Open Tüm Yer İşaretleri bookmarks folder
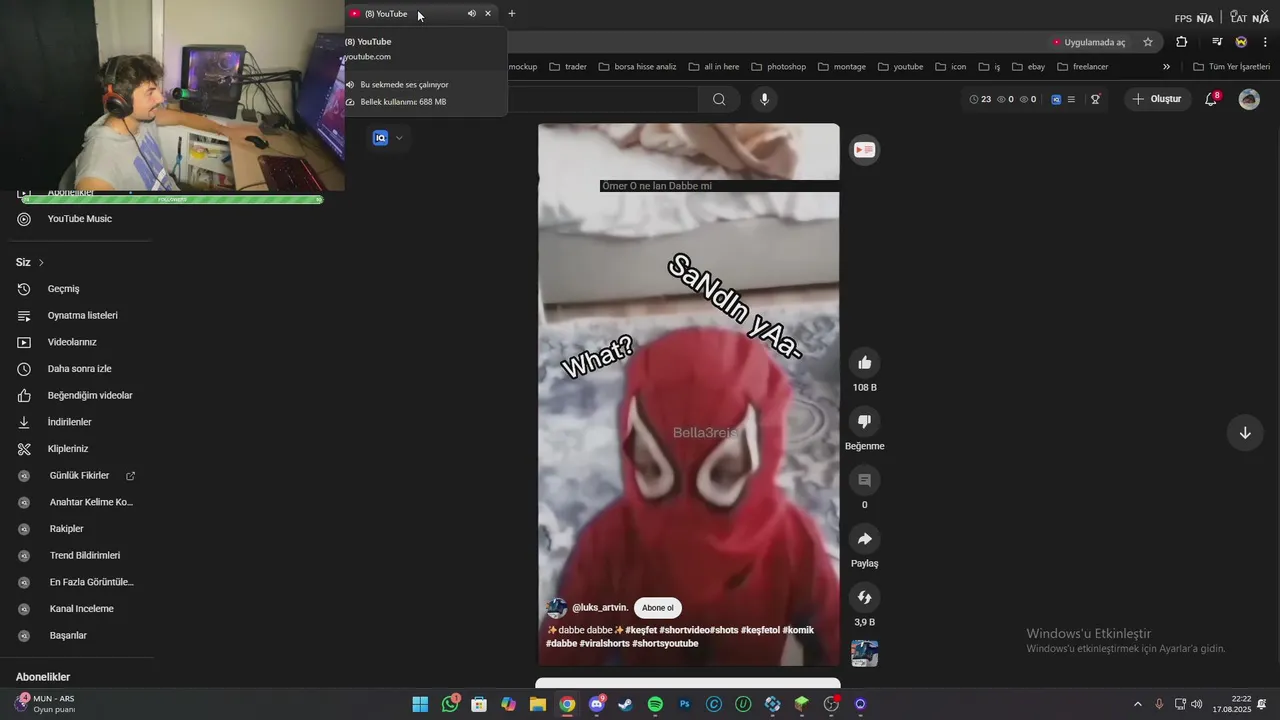Image resolution: width=1280 pixels, height=720 pixels. (1232, 67)
